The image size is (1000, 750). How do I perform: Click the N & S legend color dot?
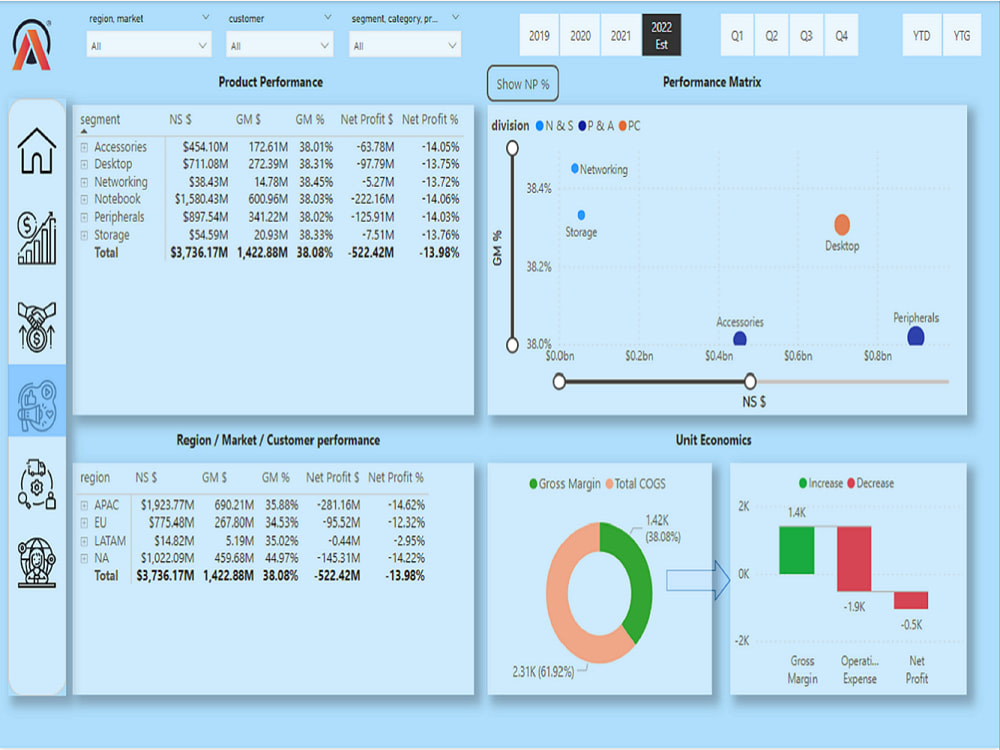pos(540,126)
